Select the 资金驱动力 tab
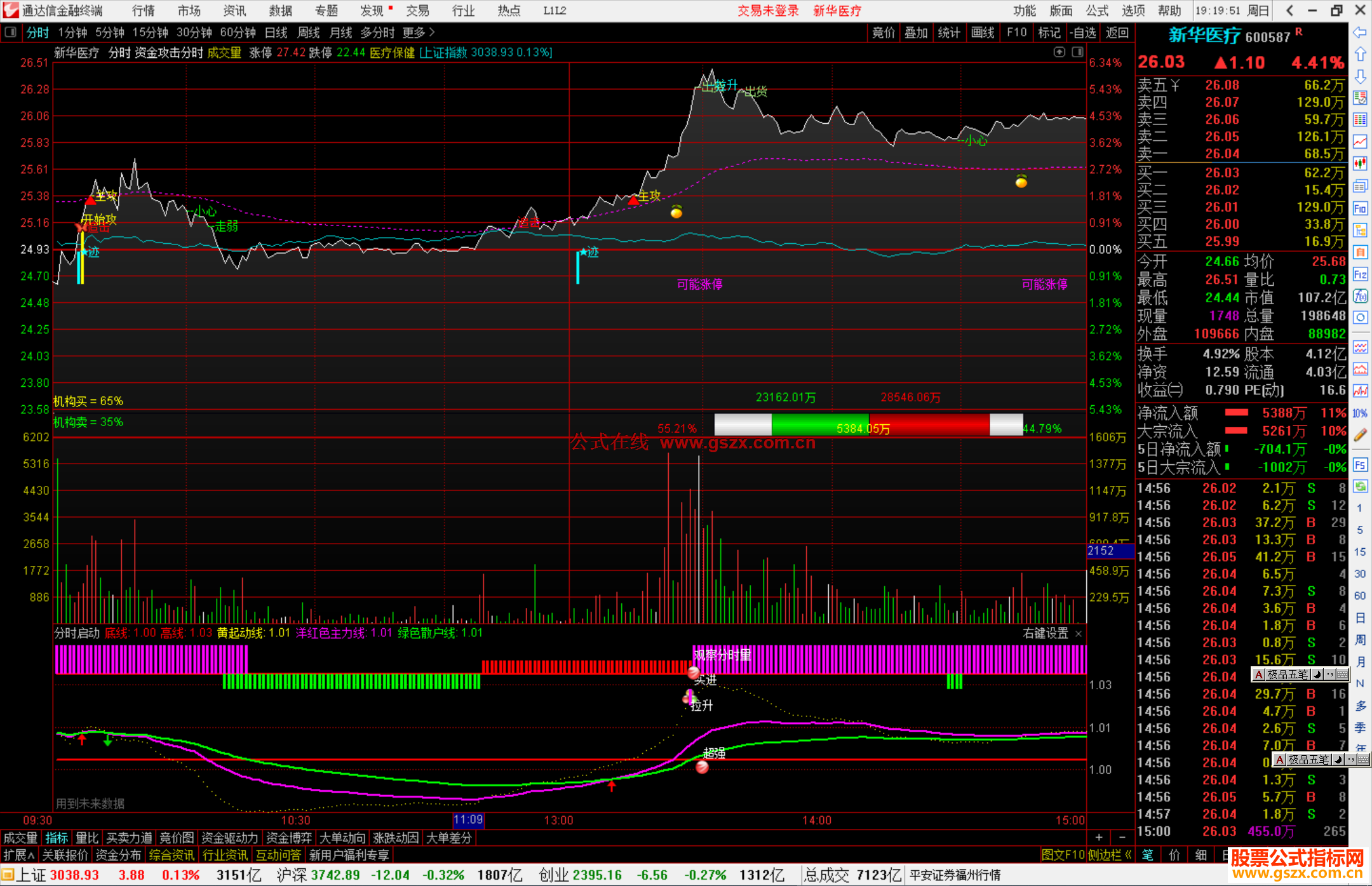1372x886 pixels. [229, 838]
